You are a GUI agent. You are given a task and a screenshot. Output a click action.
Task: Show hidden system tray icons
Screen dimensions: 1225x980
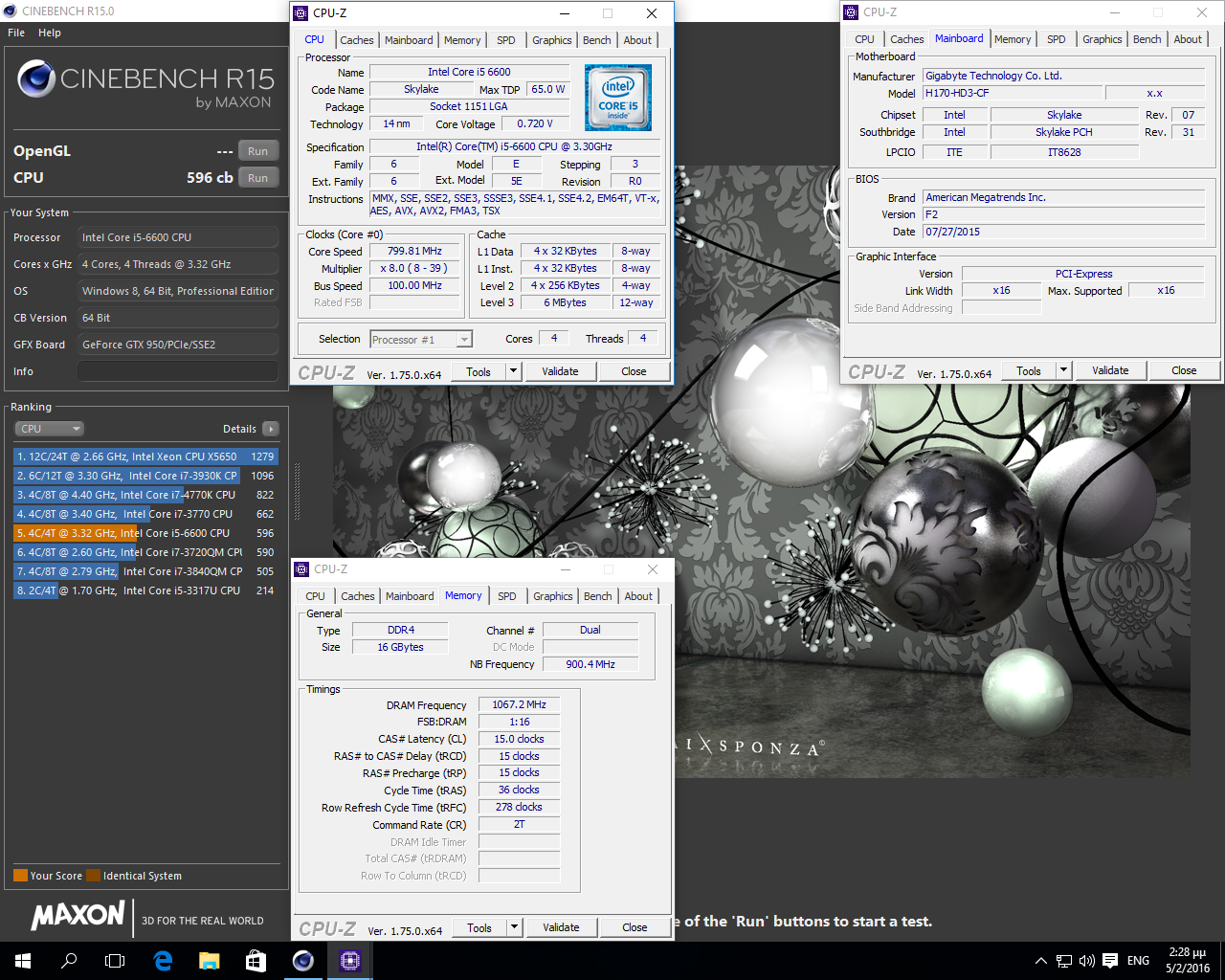pyautogui.click(x=1041, y=961)
